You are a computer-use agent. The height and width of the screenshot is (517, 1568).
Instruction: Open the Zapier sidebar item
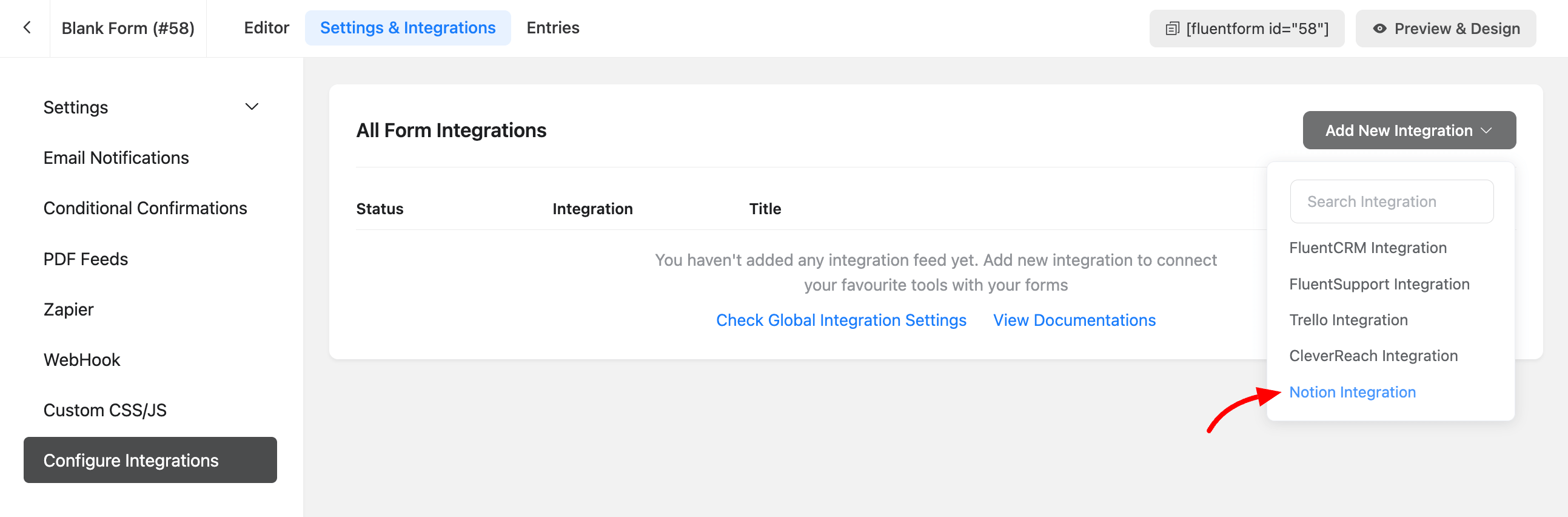pos(68,310)
